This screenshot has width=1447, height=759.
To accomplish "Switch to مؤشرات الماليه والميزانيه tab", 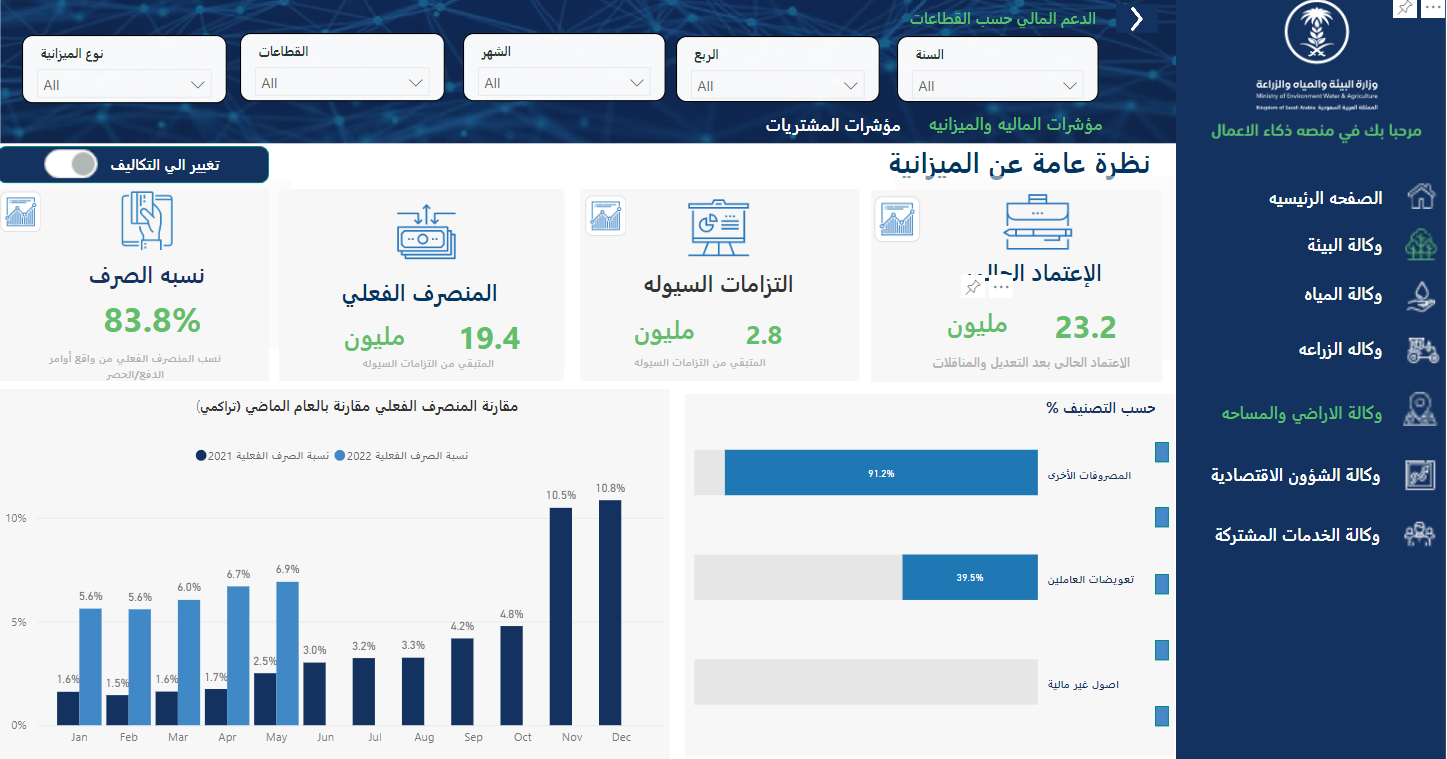I will [x=1015, y=125].
